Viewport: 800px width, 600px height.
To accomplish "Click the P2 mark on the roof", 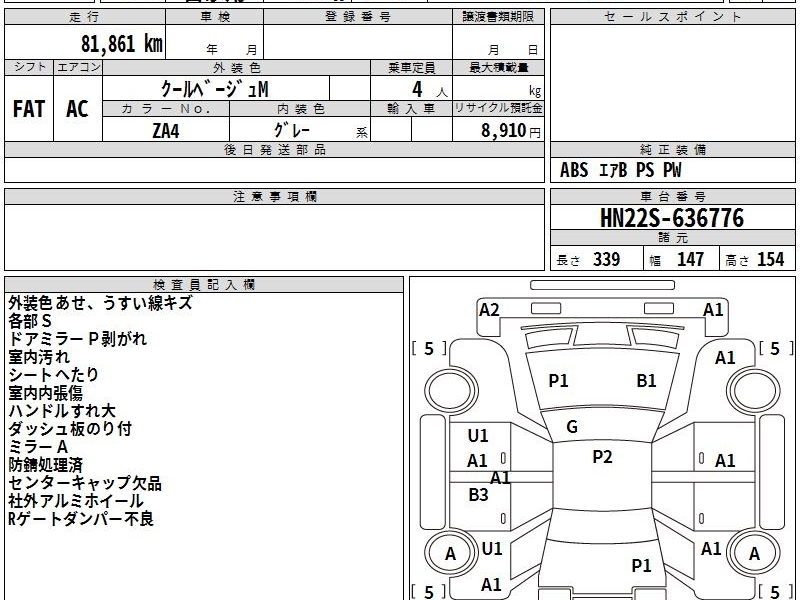I will point(602,457).
